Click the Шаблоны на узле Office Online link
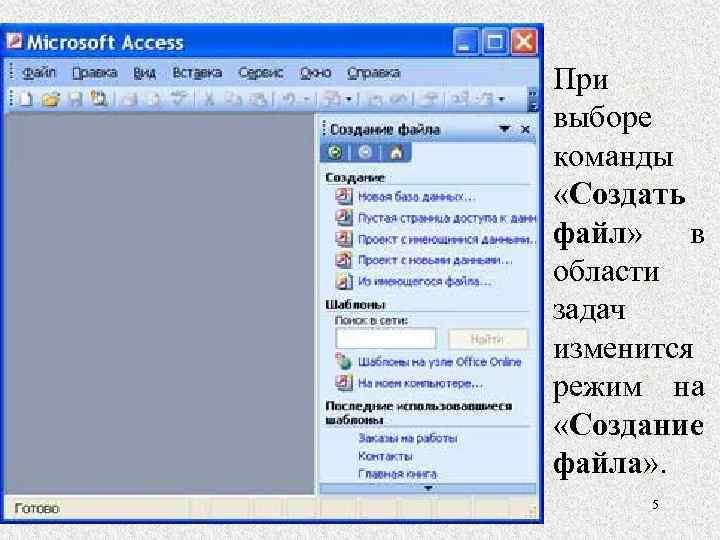This screenshot has width=720, height=540. (x=439, y=362)
